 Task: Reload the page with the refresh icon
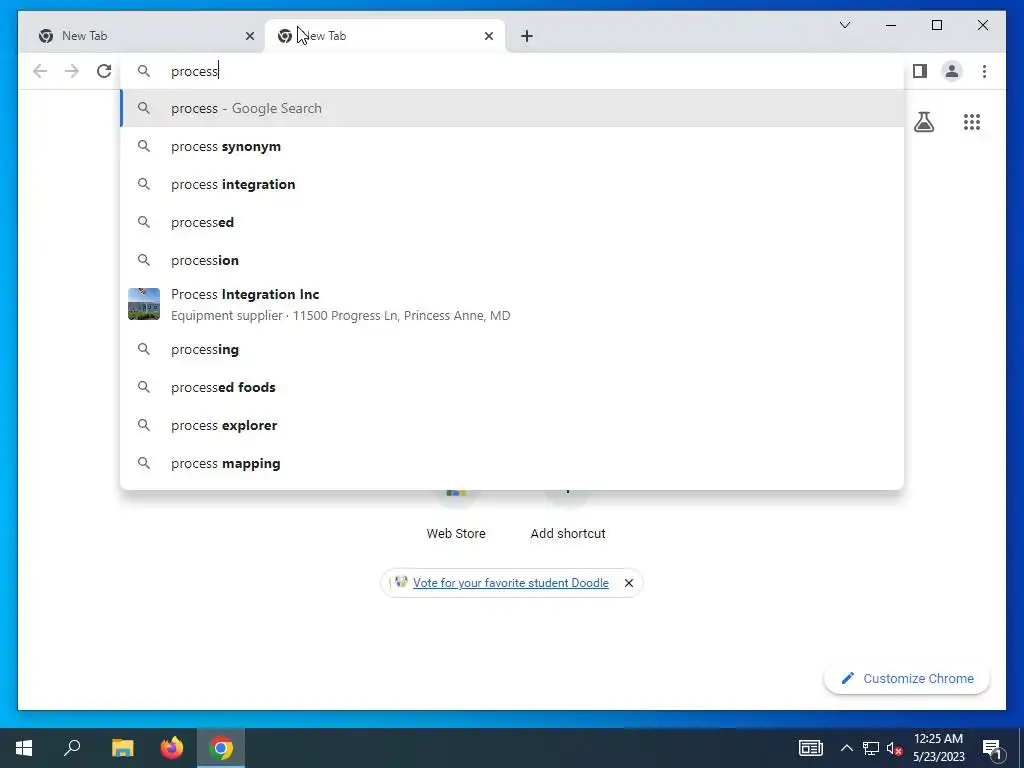click(104, 71)
